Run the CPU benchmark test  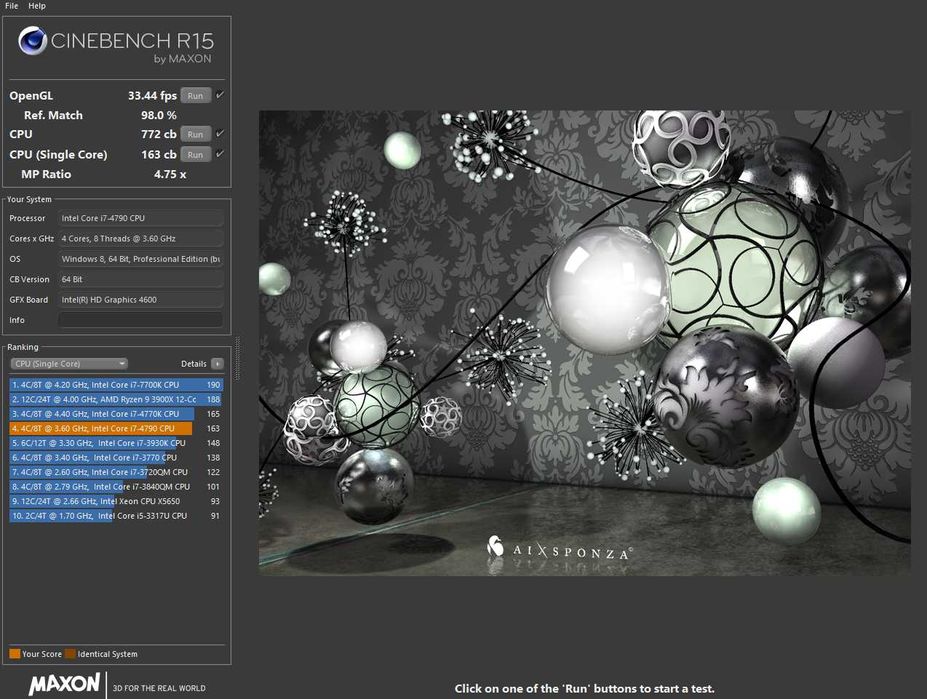(x=196, y=134)
